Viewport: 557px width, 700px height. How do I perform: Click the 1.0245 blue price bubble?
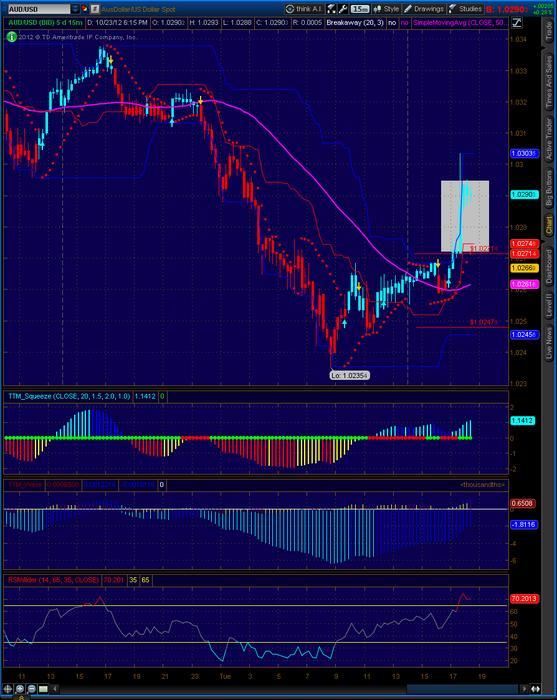click(525, 334)
